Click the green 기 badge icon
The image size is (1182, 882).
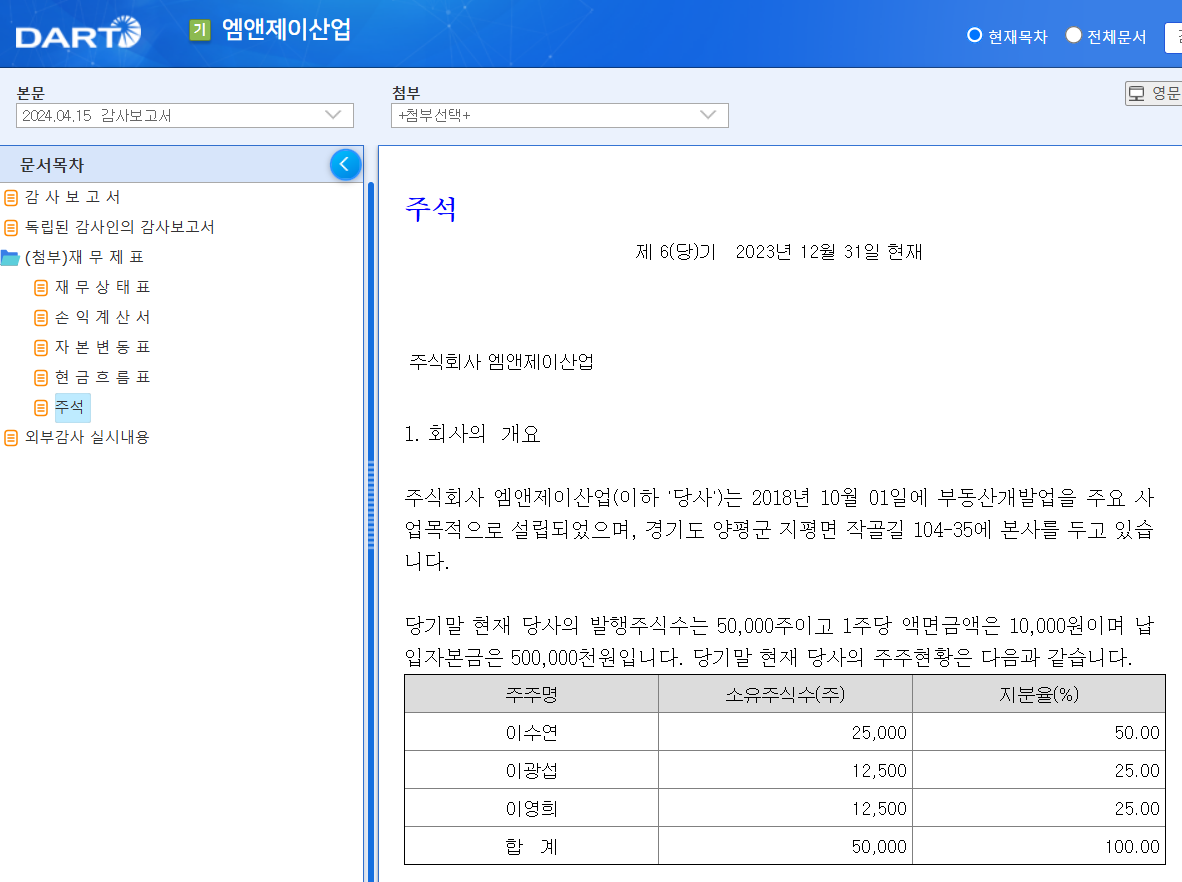[x=200, y=30]
